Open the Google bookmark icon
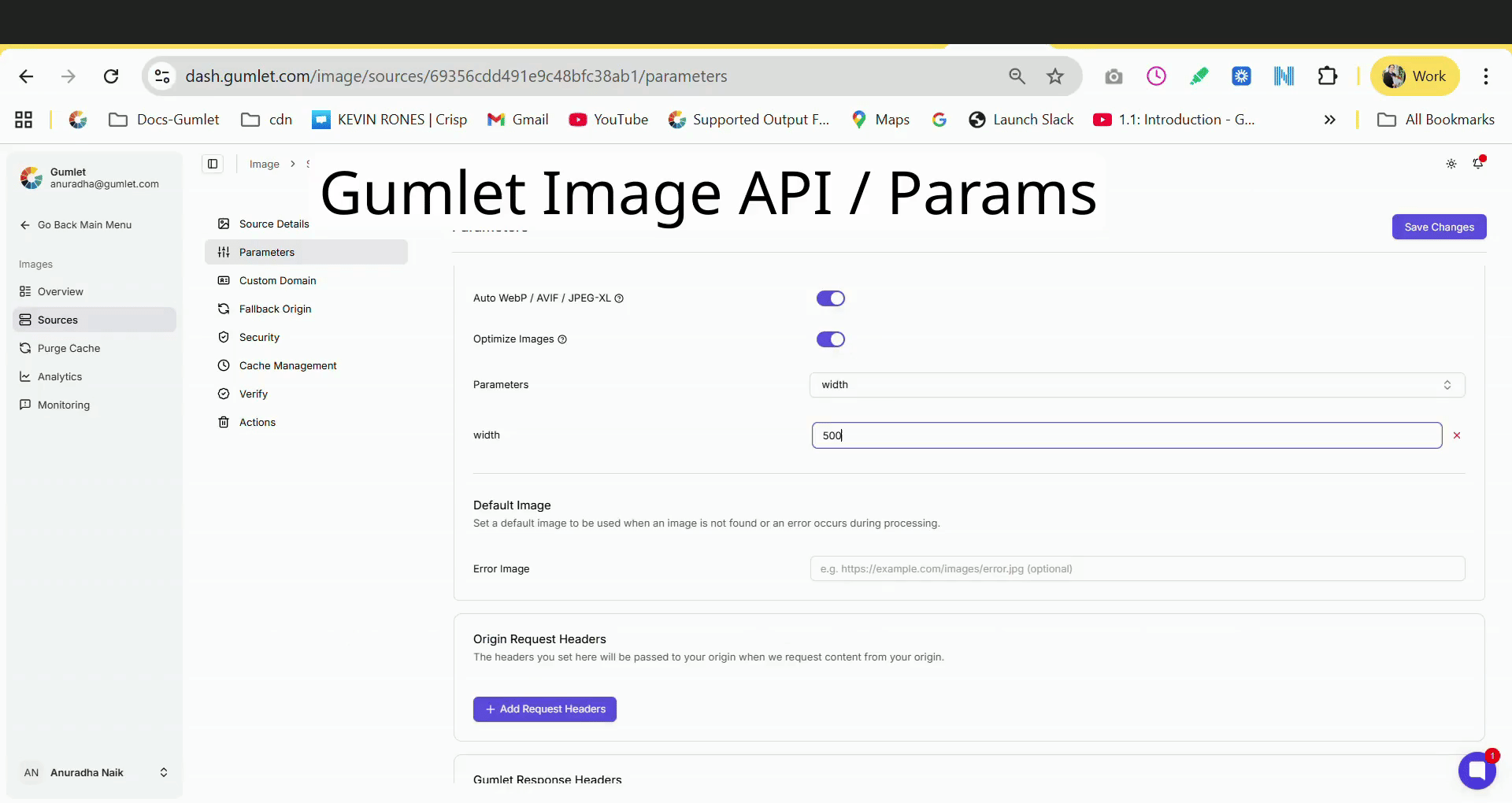Viewport: 1512px width, 803px height. (x=939, y=120)
